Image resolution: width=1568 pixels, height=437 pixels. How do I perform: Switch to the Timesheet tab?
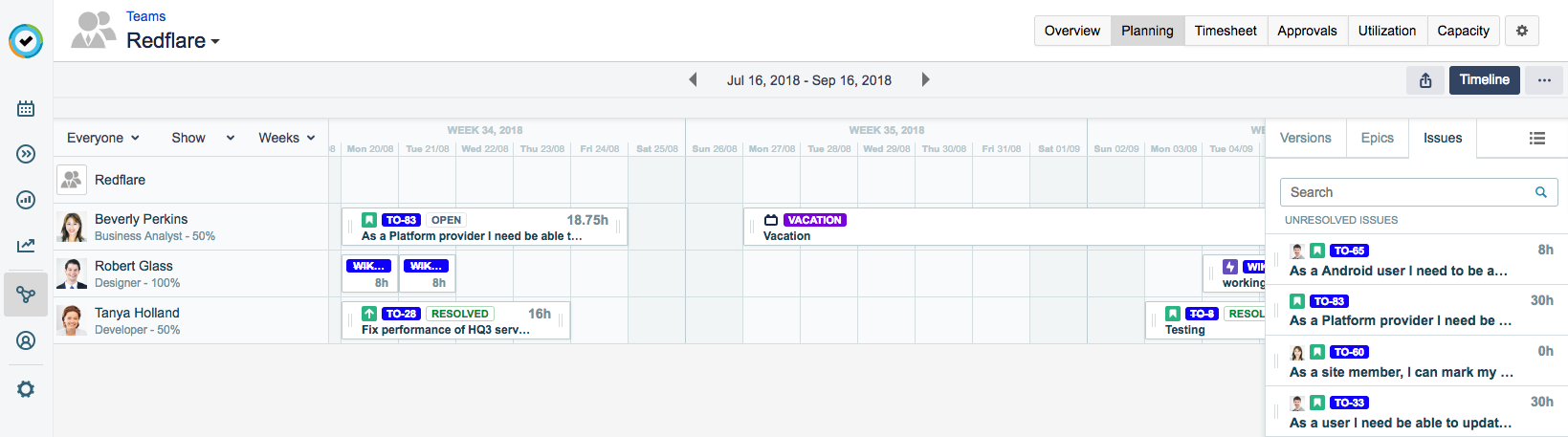1225,31
